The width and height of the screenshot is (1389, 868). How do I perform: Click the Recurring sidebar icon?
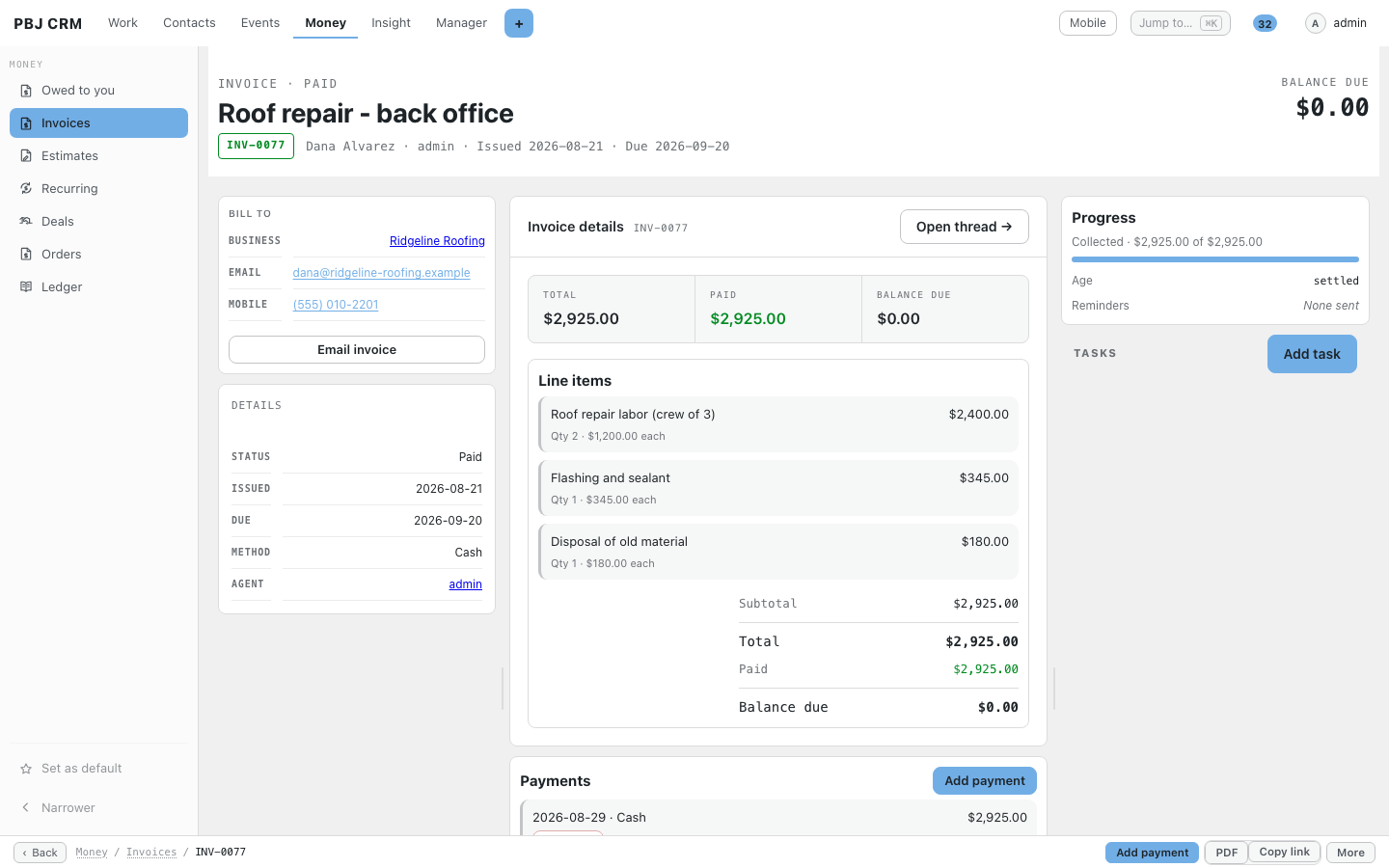[26, 189]
